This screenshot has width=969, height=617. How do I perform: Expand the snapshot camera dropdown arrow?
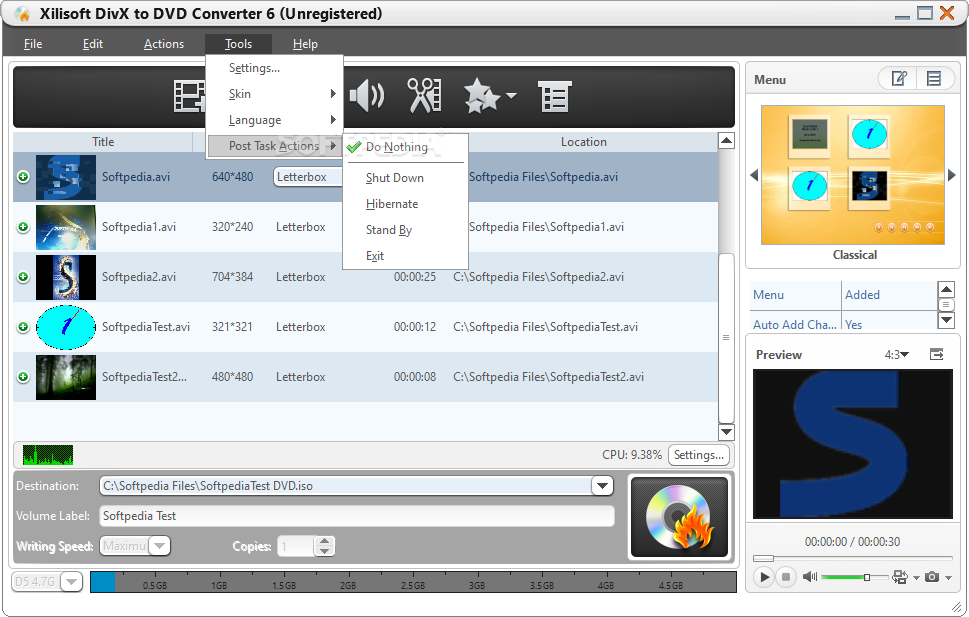click(x=948, y=578)
